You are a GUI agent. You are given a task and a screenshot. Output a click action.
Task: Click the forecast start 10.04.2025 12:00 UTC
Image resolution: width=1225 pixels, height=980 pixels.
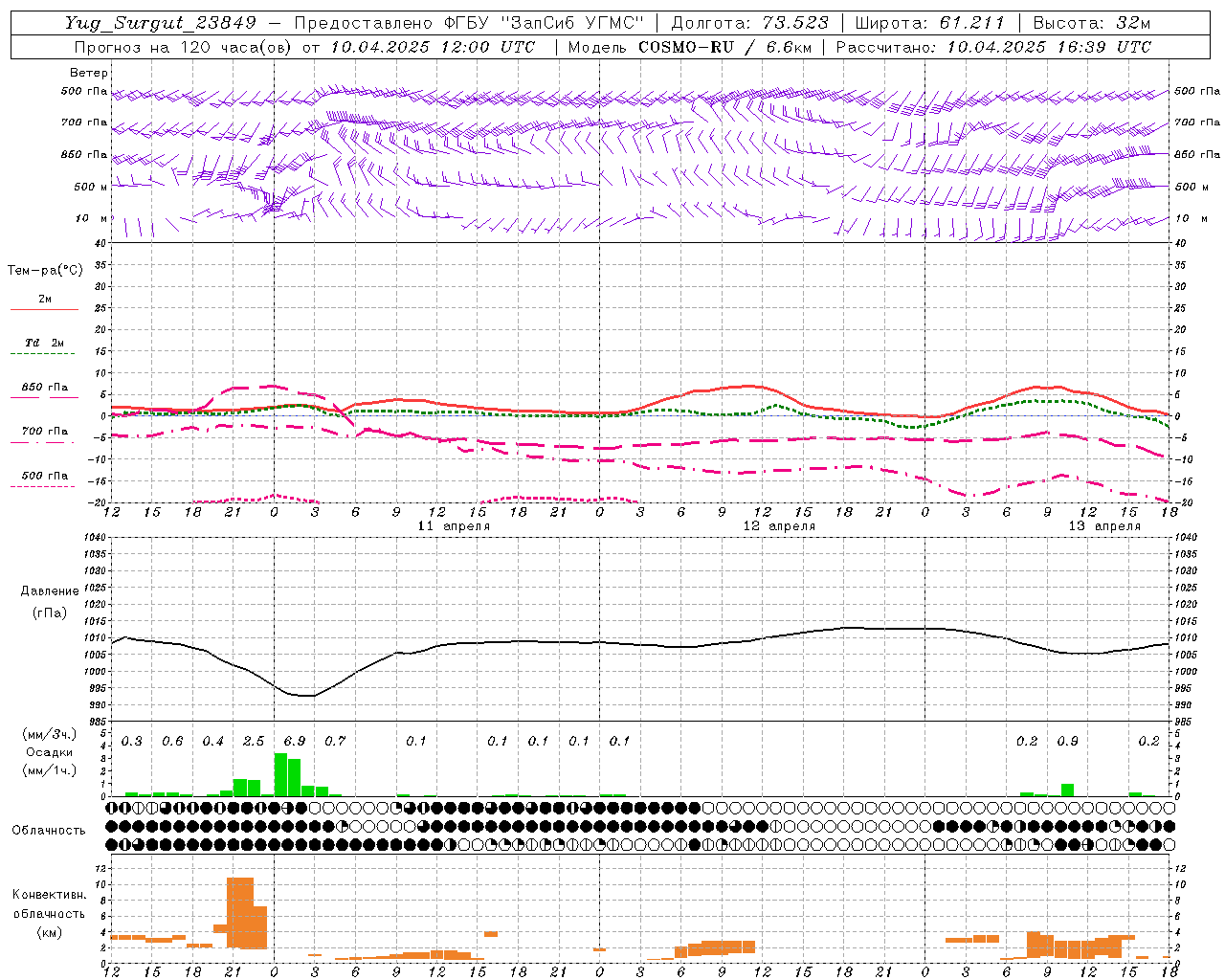(x=433, y=47)
